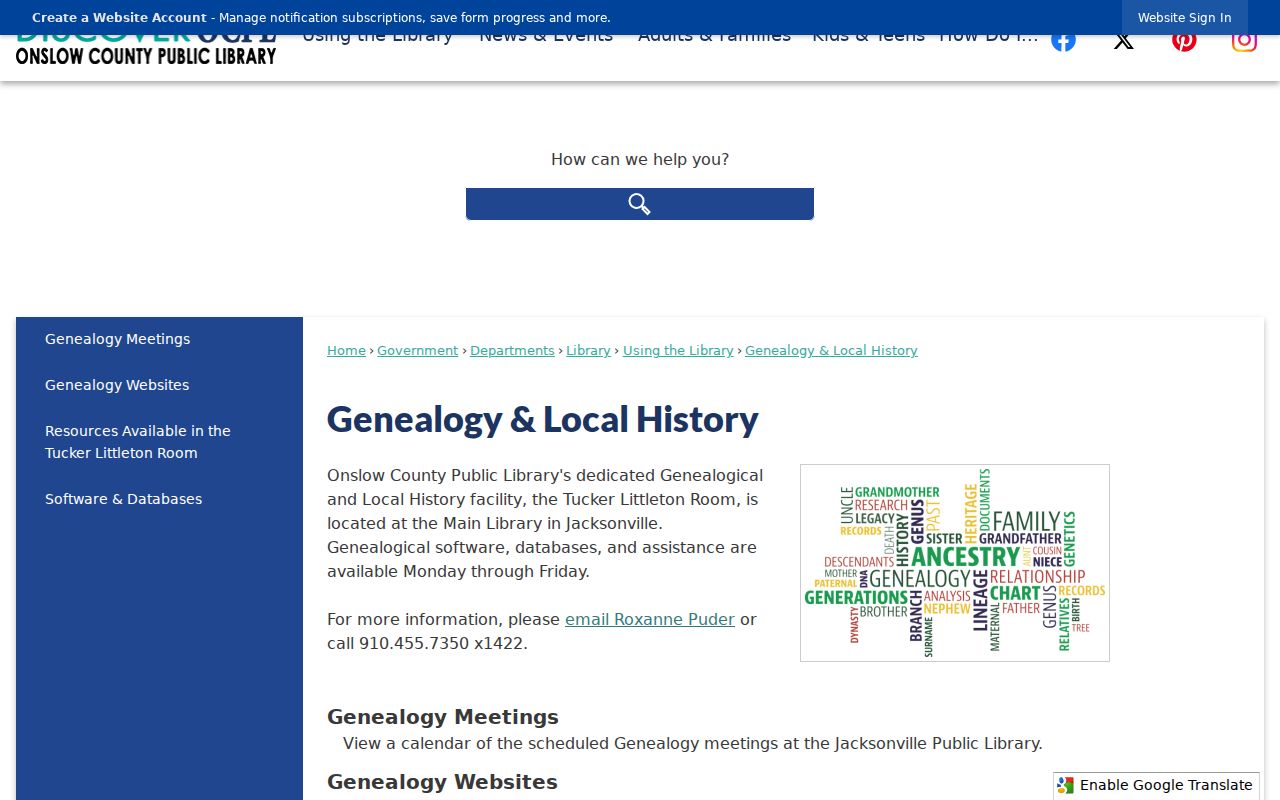Open Resources Available in the Tucker Littleton Room
1280x800 pixels.
tap(138, 442)
